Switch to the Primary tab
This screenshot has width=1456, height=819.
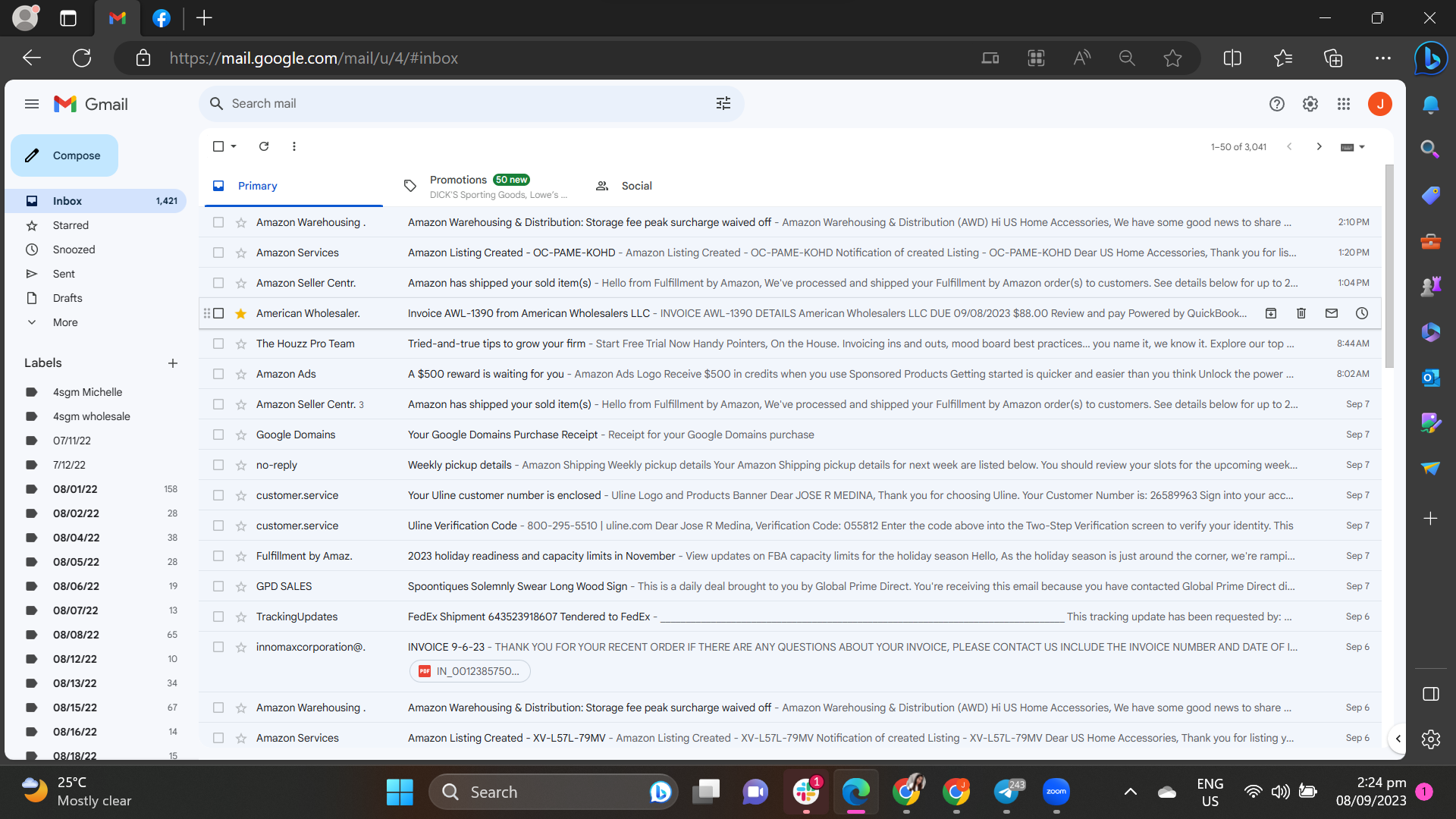click(293, 186)
